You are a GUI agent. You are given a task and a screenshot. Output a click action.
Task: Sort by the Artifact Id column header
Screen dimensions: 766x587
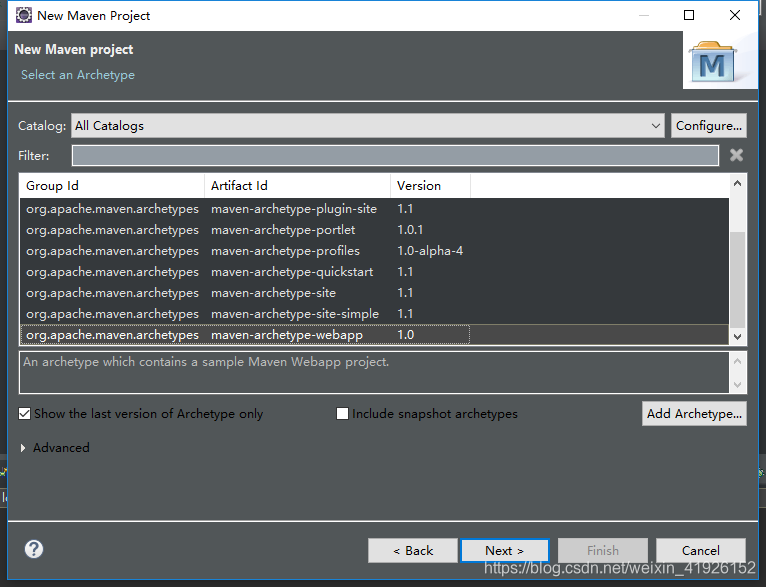point(298,186)
